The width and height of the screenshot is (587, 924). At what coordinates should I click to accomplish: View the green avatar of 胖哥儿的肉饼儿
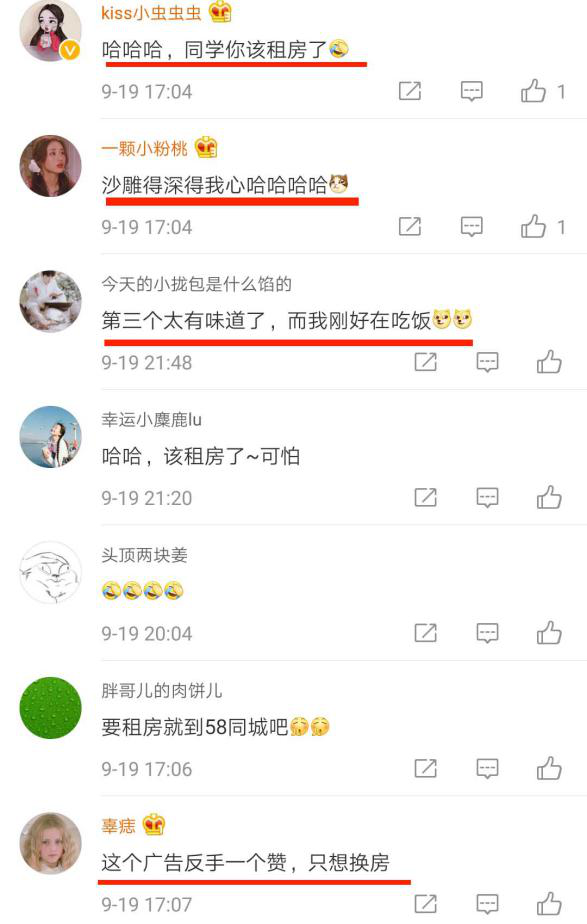click(51, 708)
